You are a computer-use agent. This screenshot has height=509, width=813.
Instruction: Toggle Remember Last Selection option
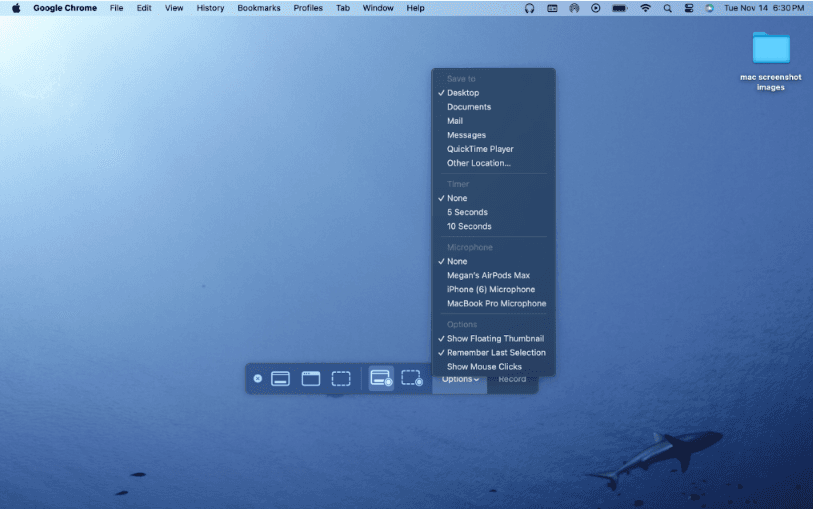[496, 353]
